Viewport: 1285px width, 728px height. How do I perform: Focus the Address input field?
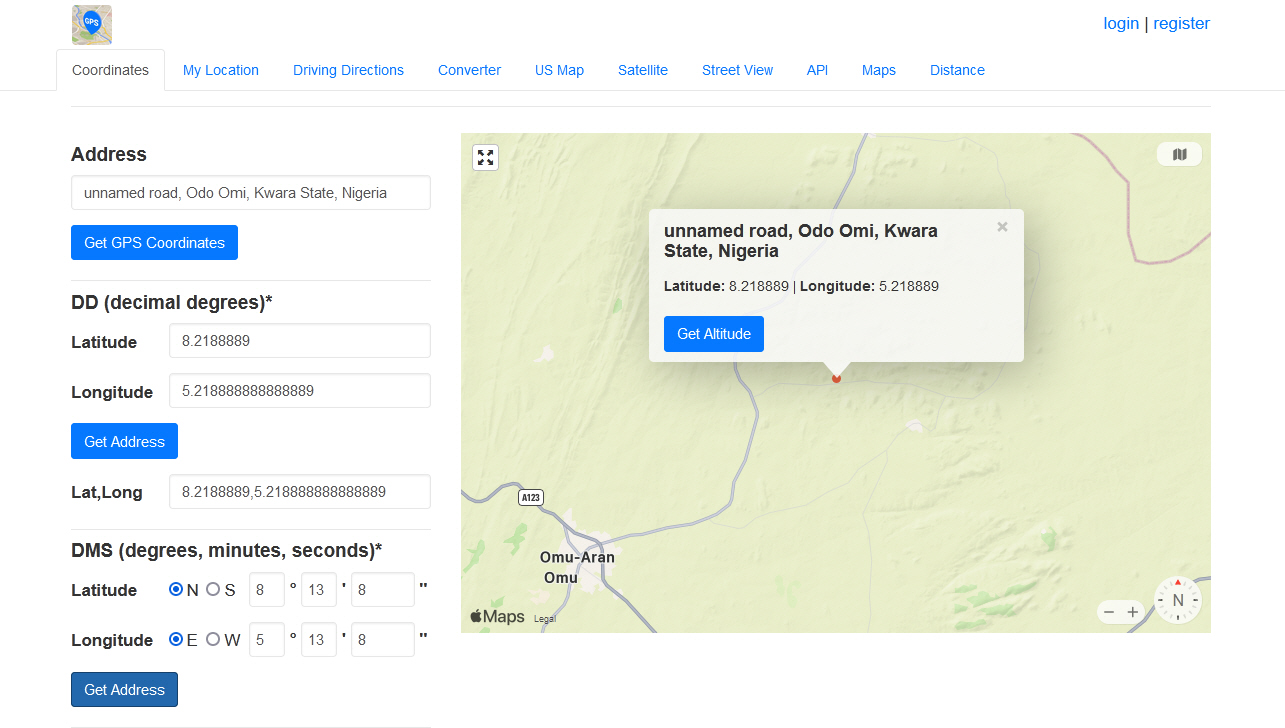coord(251,193)
